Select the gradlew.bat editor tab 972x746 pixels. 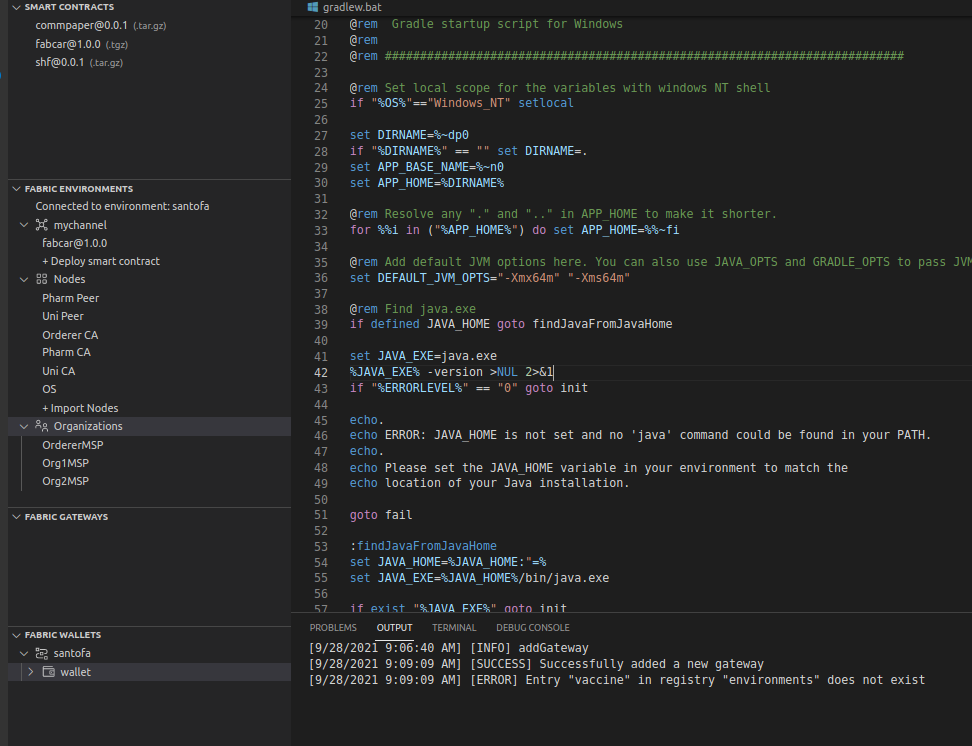(x=345, y=7)
